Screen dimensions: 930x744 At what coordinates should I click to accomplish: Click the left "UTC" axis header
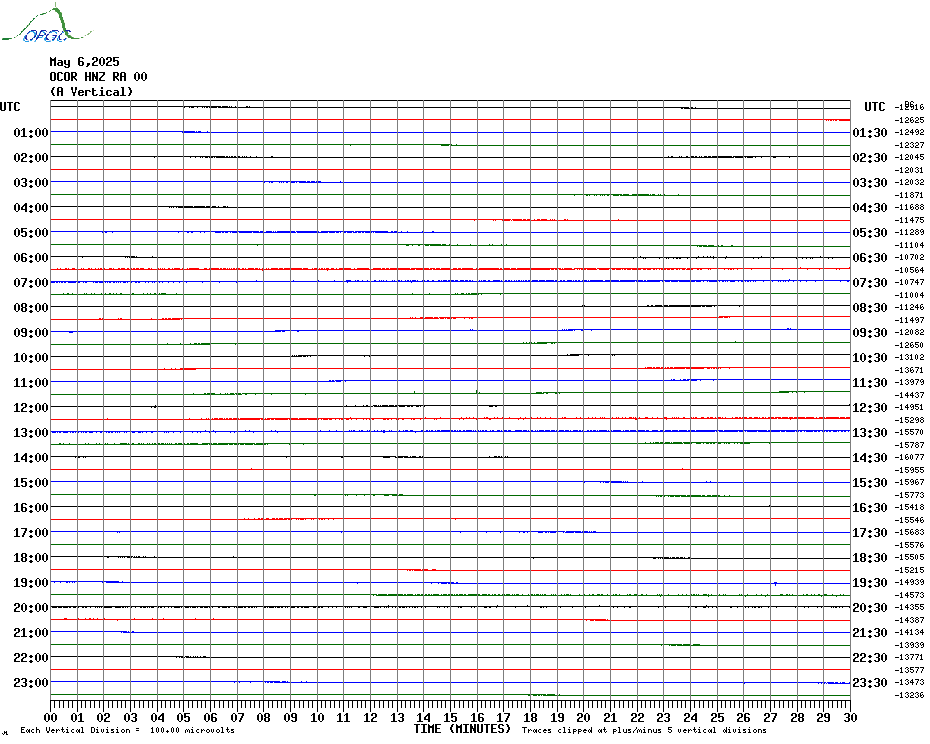pyautogui.click(x=10, y=107)
